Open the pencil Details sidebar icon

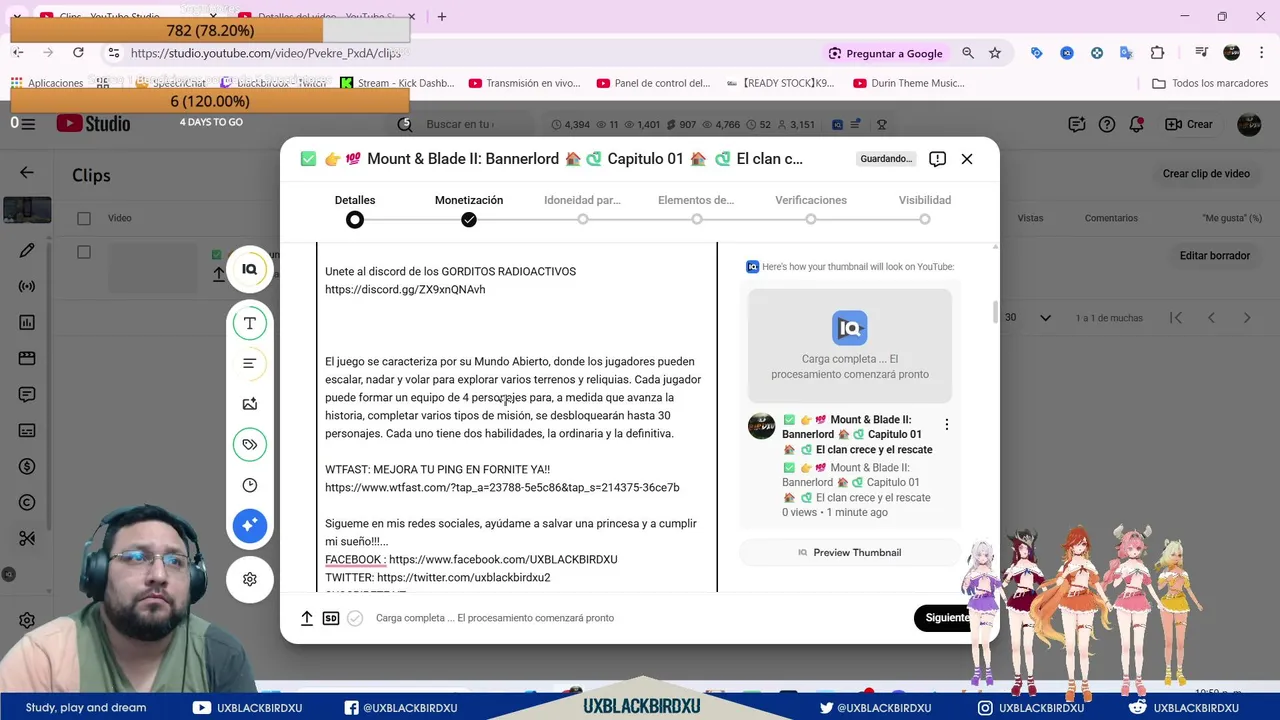[27, 250]
